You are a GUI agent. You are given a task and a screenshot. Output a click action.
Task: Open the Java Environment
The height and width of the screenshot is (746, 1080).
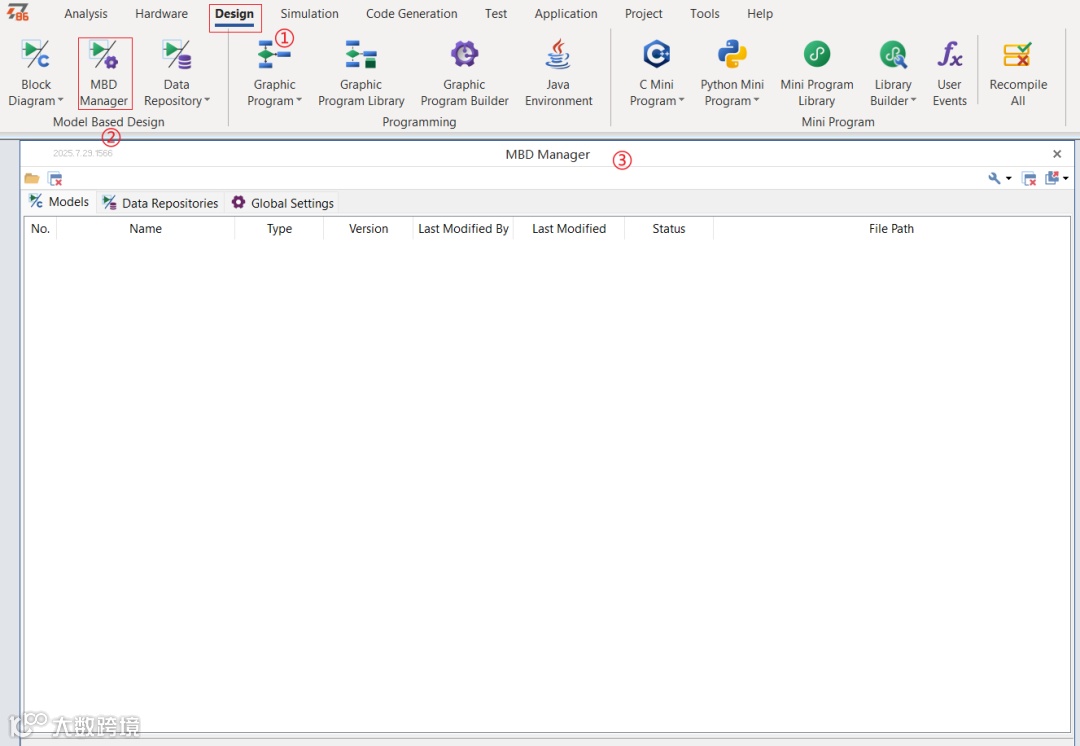coord(559,73)
